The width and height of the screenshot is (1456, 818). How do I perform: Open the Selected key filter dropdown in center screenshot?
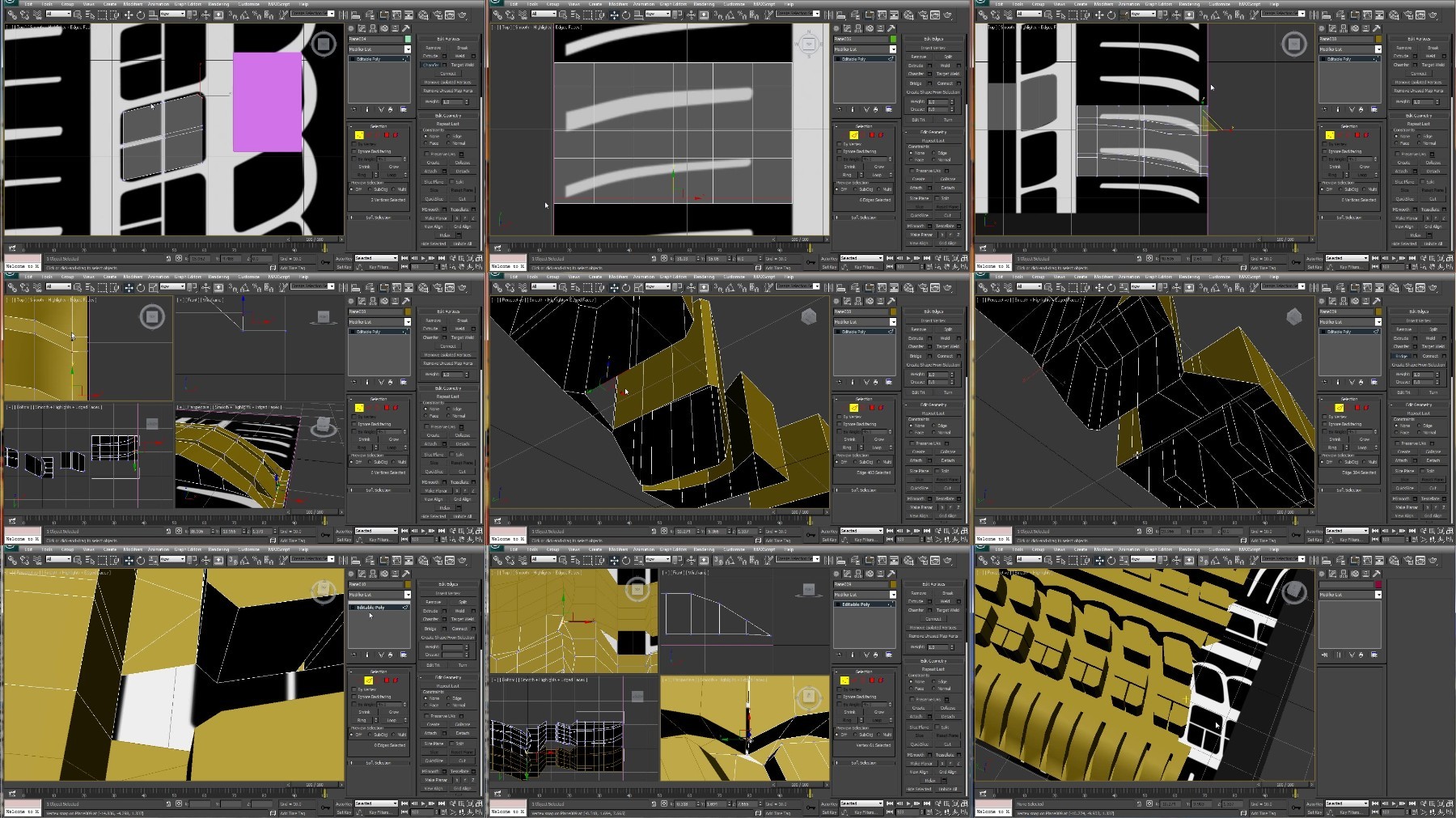pos(861,531)
